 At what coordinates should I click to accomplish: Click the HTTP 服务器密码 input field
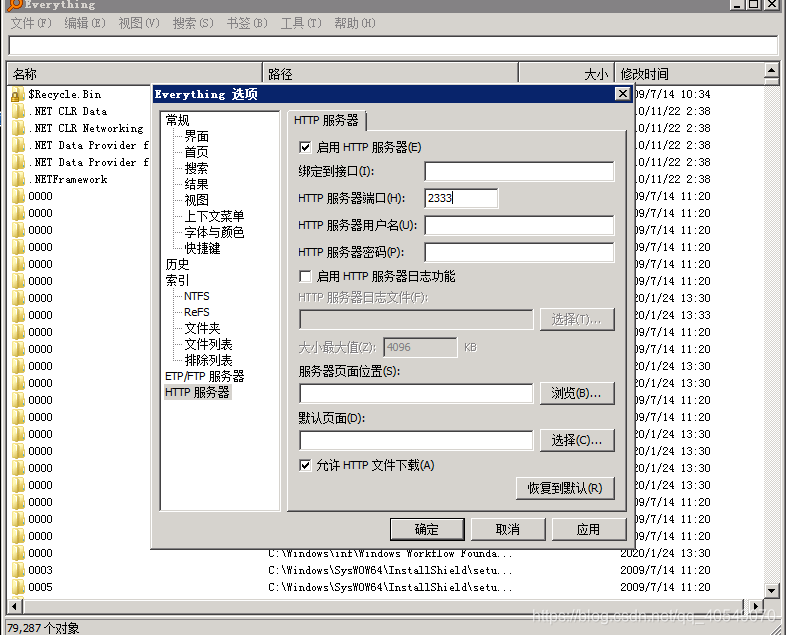pyautogui.click(x=519, y=252)
